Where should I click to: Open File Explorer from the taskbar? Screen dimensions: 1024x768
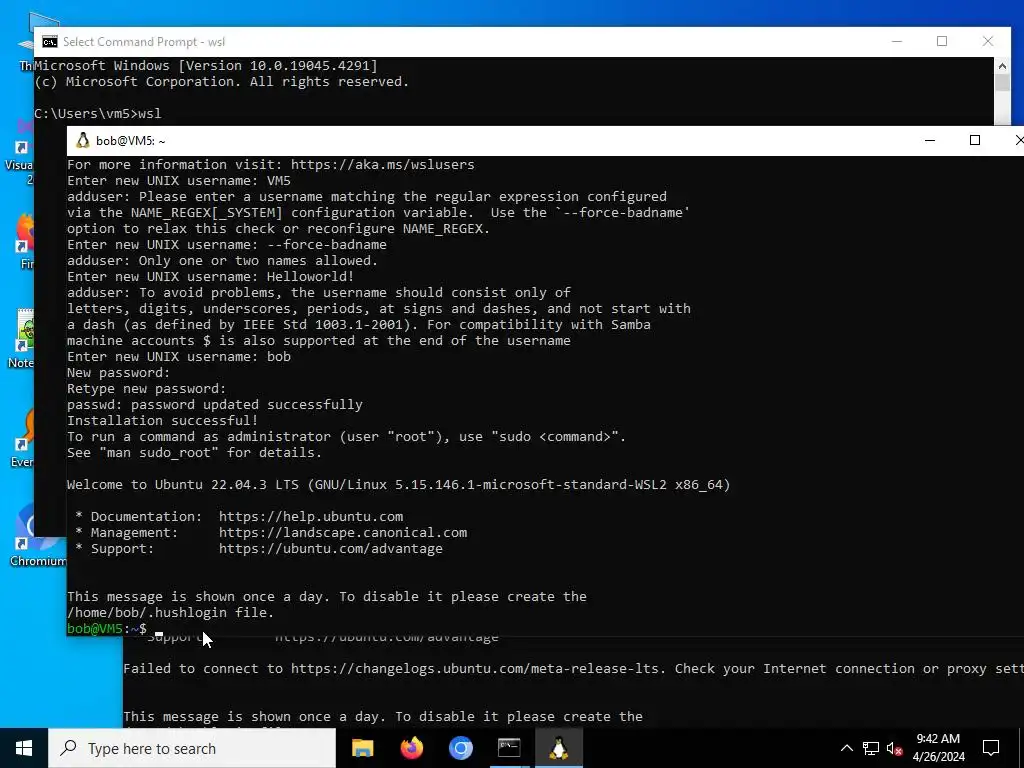pyautogui.click(x=362, y=748)
